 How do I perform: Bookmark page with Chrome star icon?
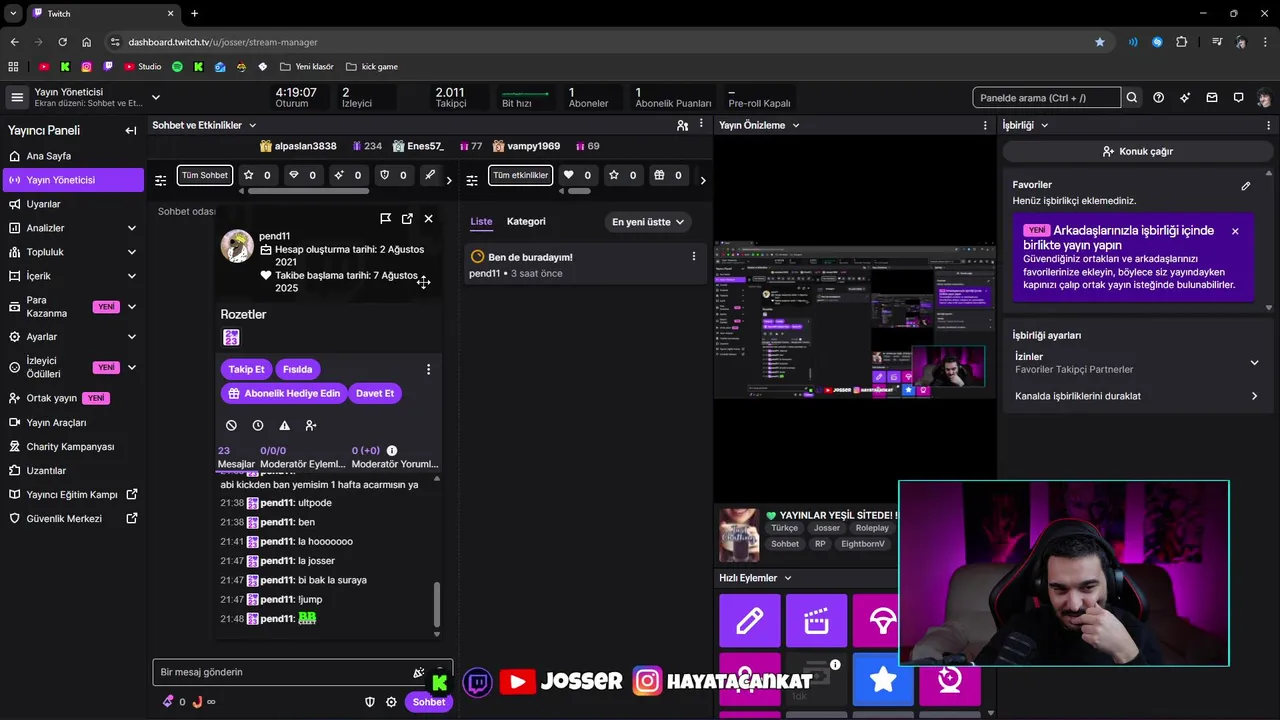coord(1100,42)
